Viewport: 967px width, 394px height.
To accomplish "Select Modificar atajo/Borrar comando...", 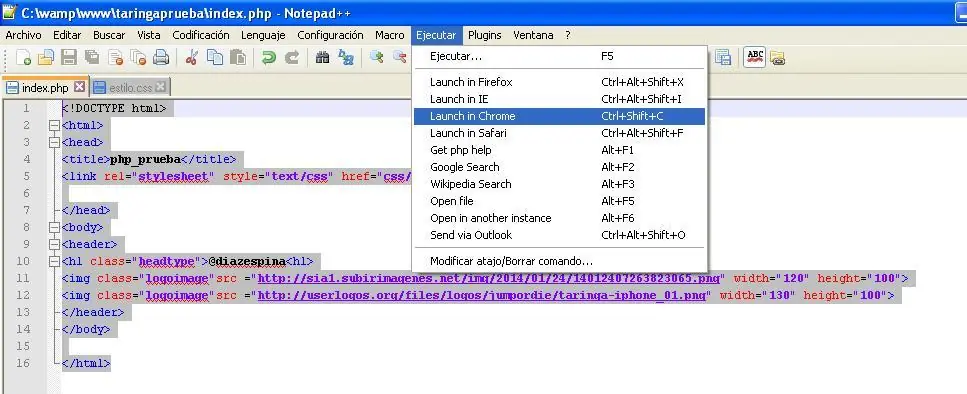I will coord(559,261).
